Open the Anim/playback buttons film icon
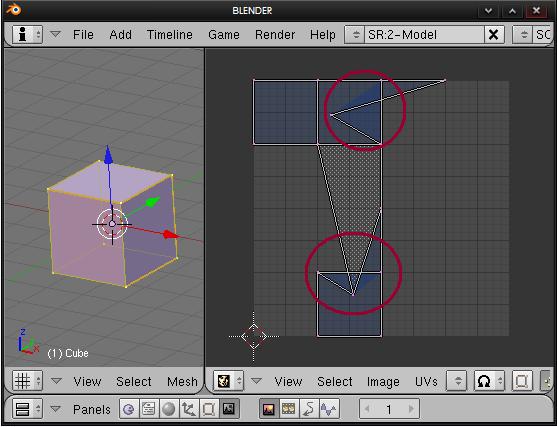 point(289,409)
